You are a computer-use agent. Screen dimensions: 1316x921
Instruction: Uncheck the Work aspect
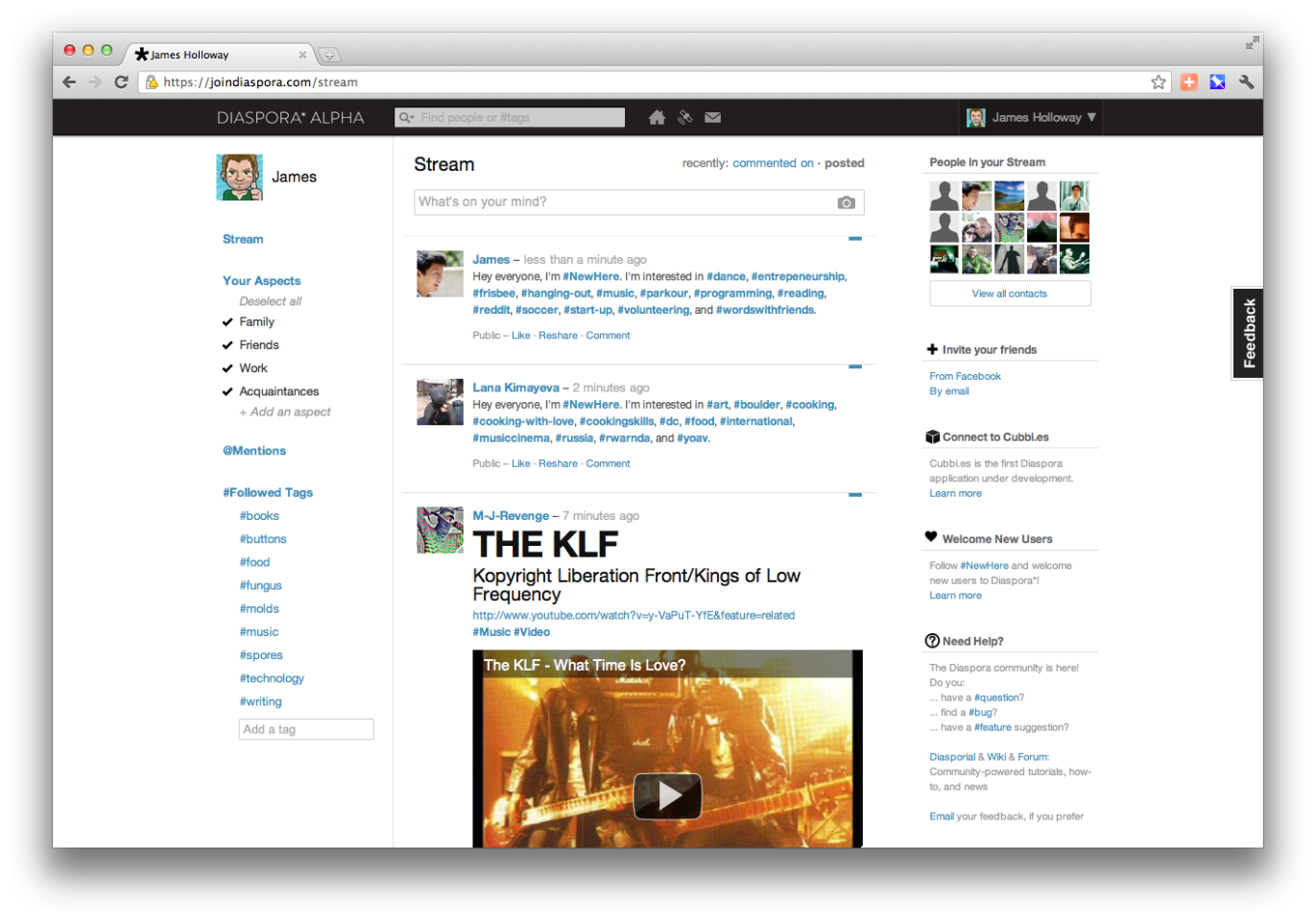(x=227, y=368)
